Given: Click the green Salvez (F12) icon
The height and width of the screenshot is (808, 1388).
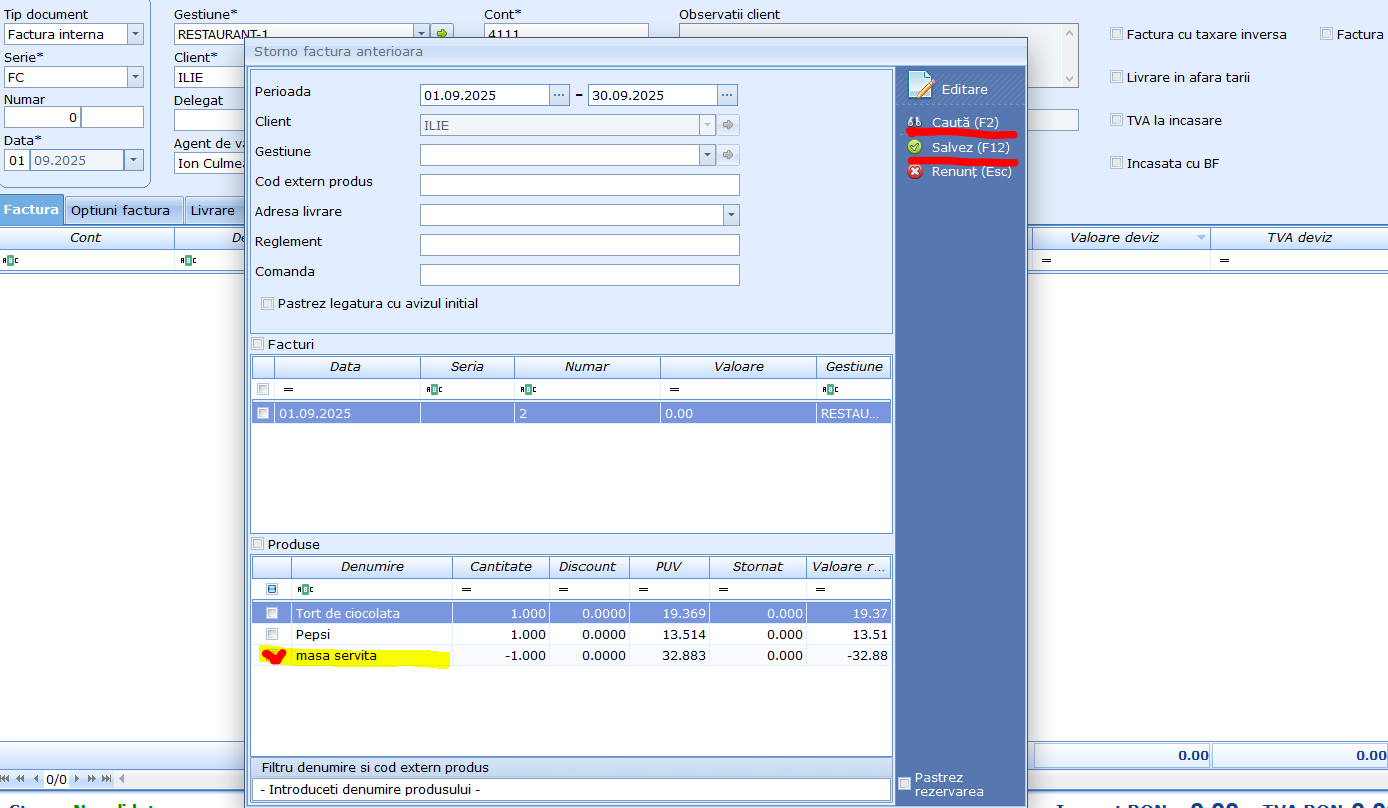Looking at the screenshot, I should 914,147.
